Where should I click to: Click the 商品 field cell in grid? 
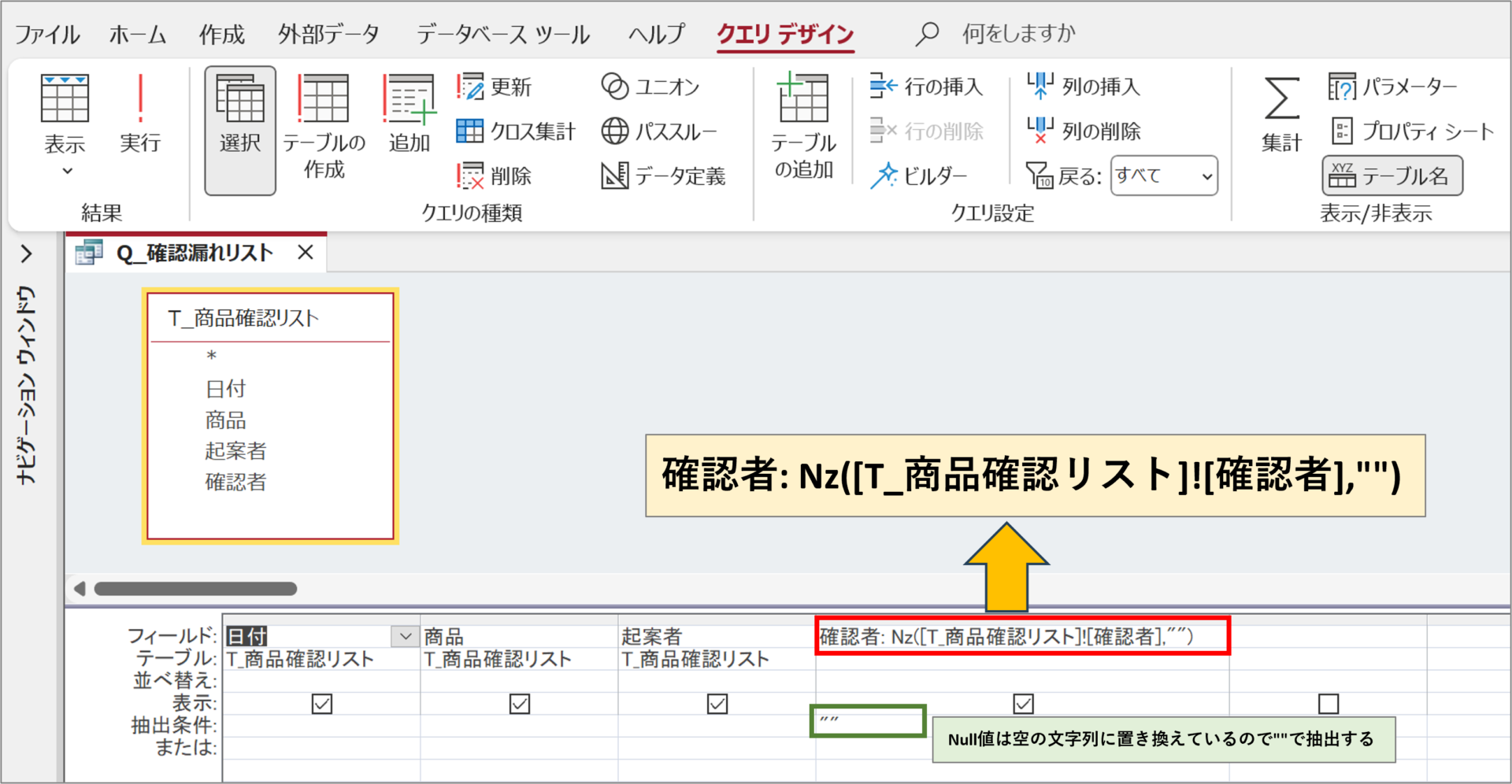[519, 636]
